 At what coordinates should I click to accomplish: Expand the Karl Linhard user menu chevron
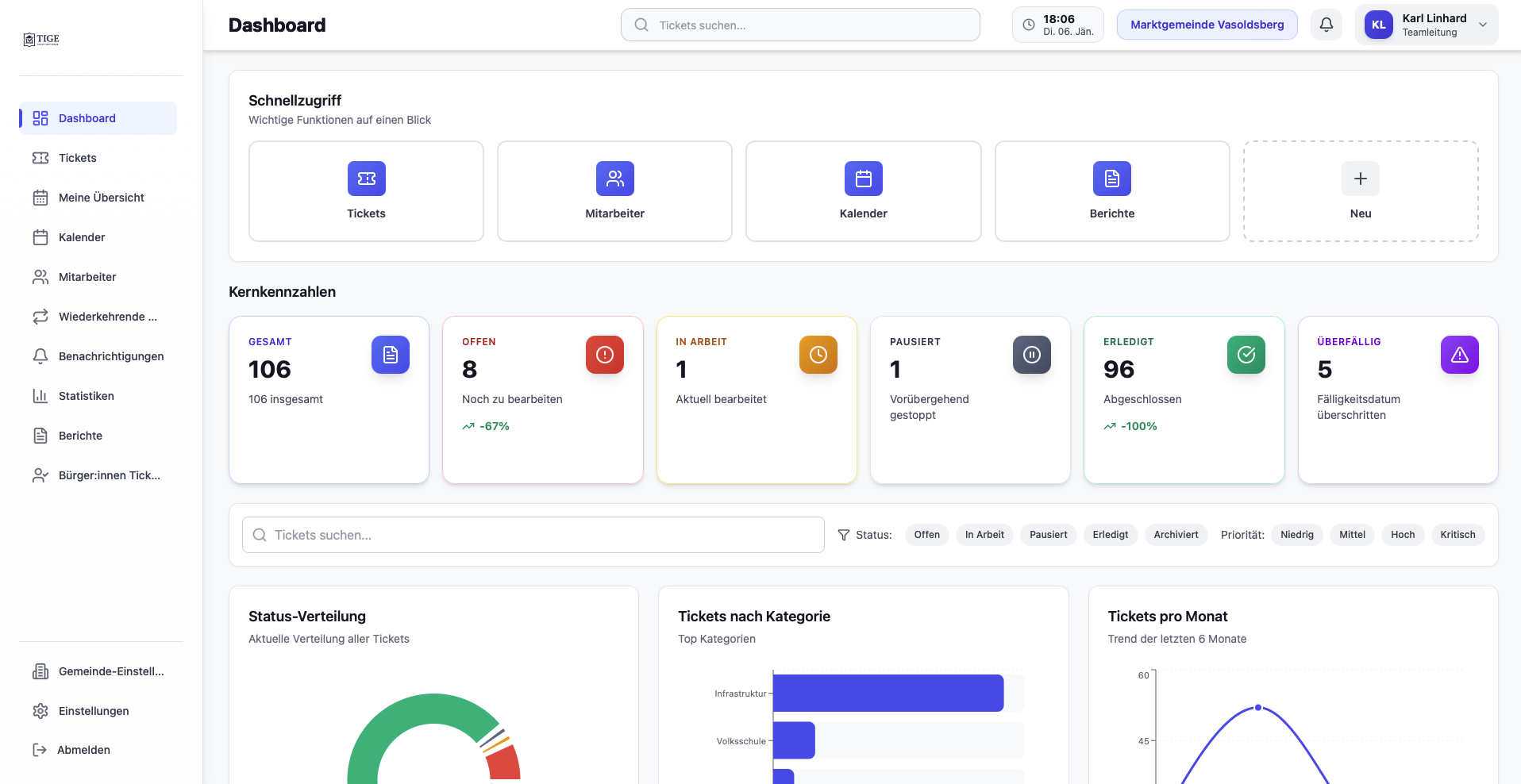point(1483,25)
